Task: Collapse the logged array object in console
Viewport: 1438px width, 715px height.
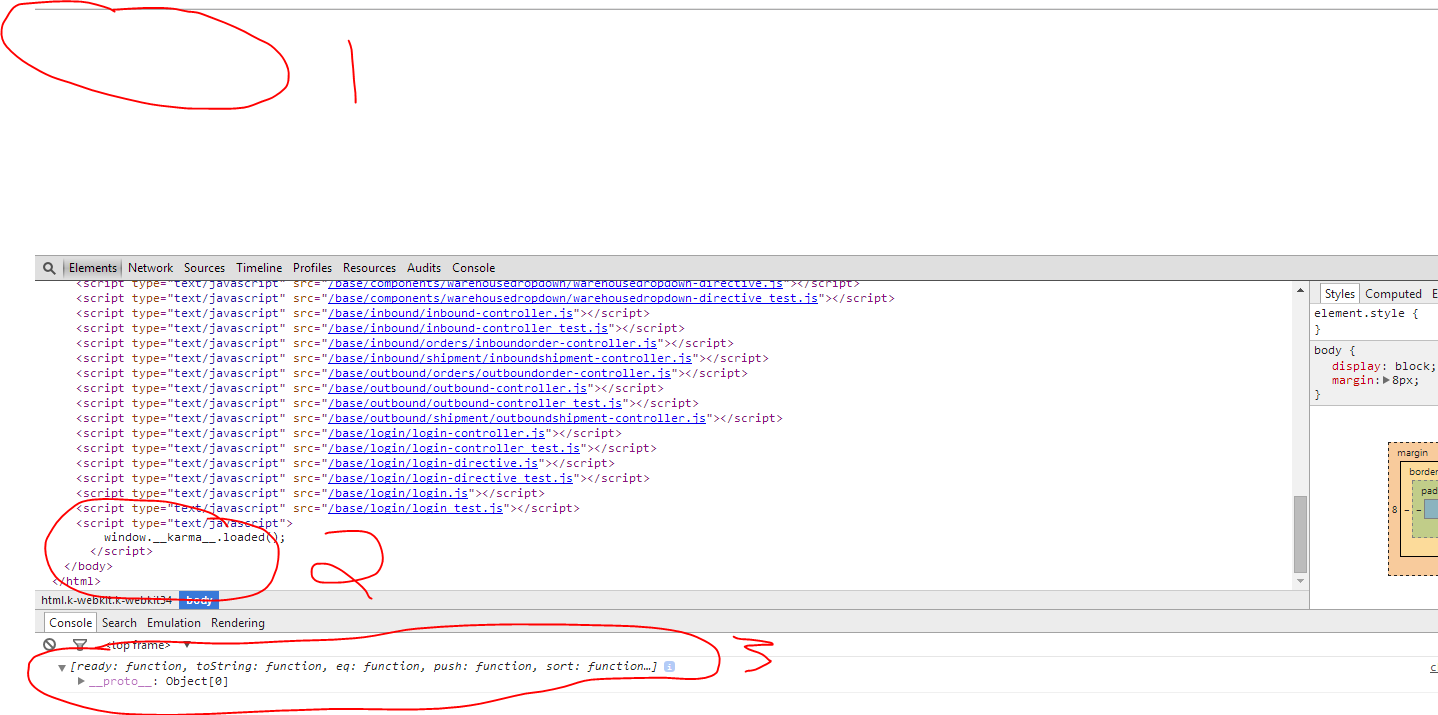Action: [62, 667]
